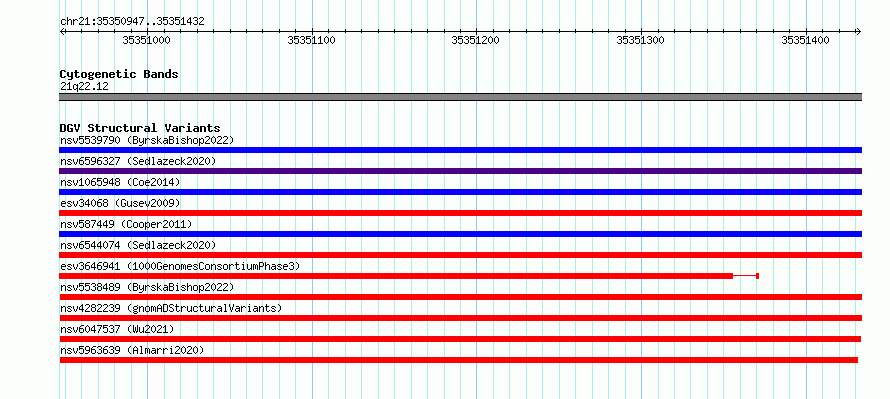Click the nsv4282239 (gnomADStructuralVariants) label

171,308
